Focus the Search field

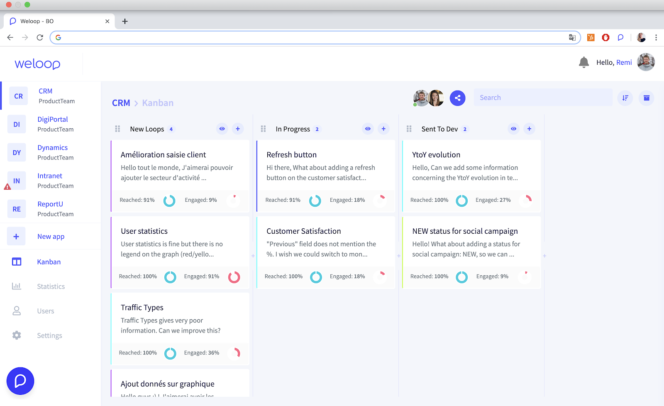540,98
